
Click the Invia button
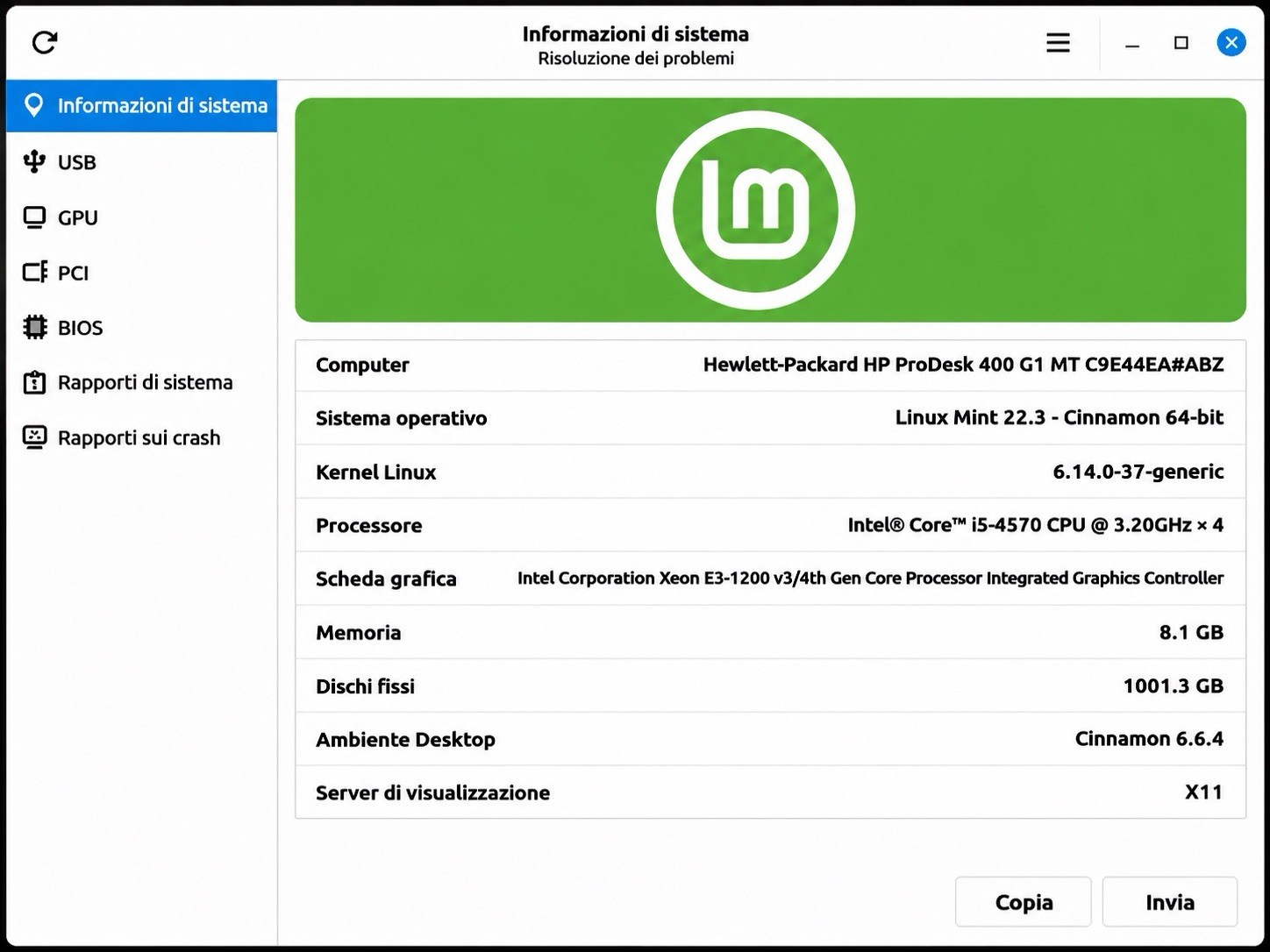click(1169, 902)
